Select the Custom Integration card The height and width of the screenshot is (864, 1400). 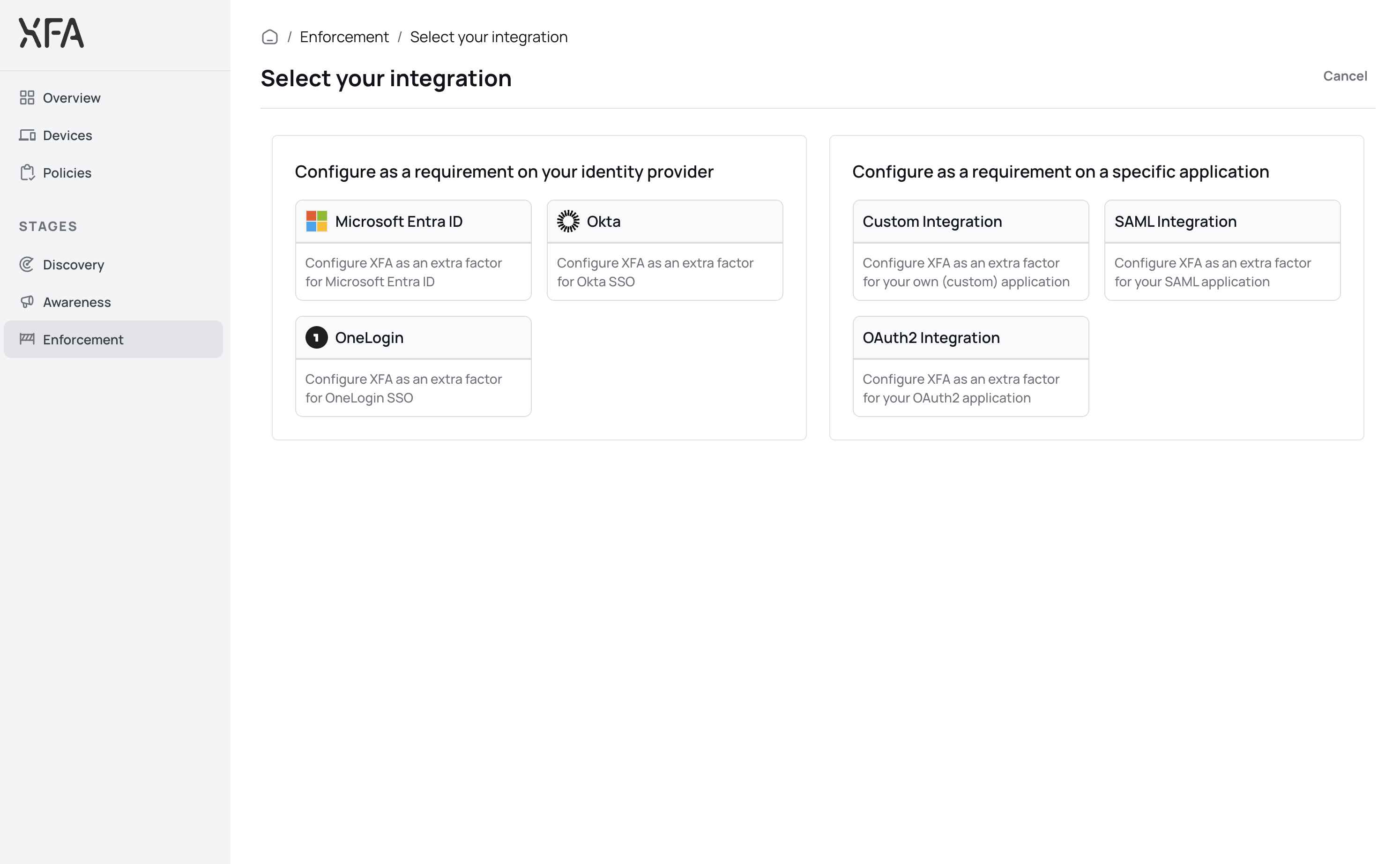coord(971,250)
